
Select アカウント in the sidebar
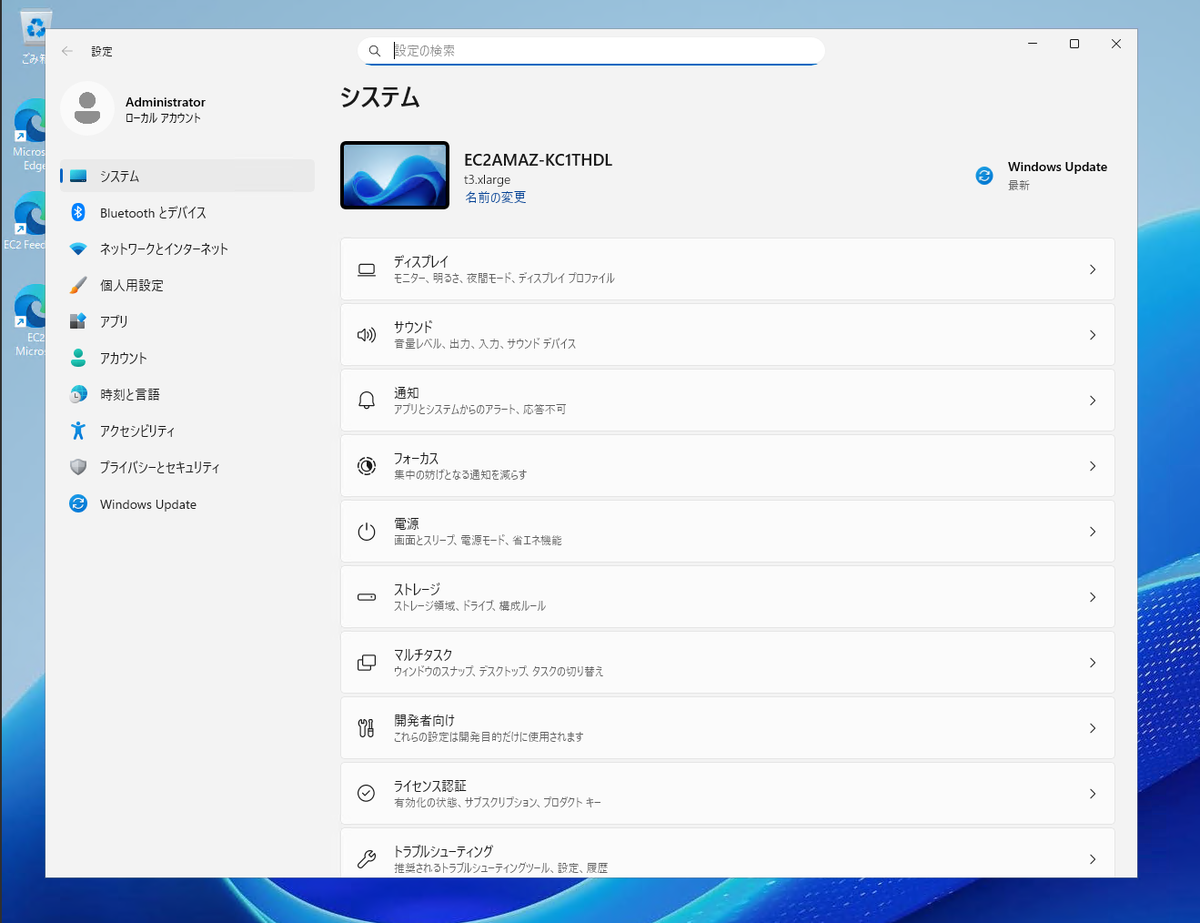(187, 358)
